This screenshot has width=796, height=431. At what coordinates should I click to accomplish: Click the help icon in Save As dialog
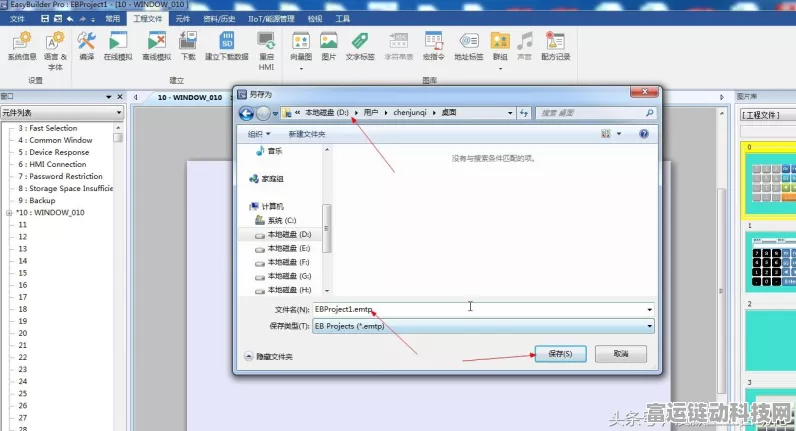tap(644, 134)
